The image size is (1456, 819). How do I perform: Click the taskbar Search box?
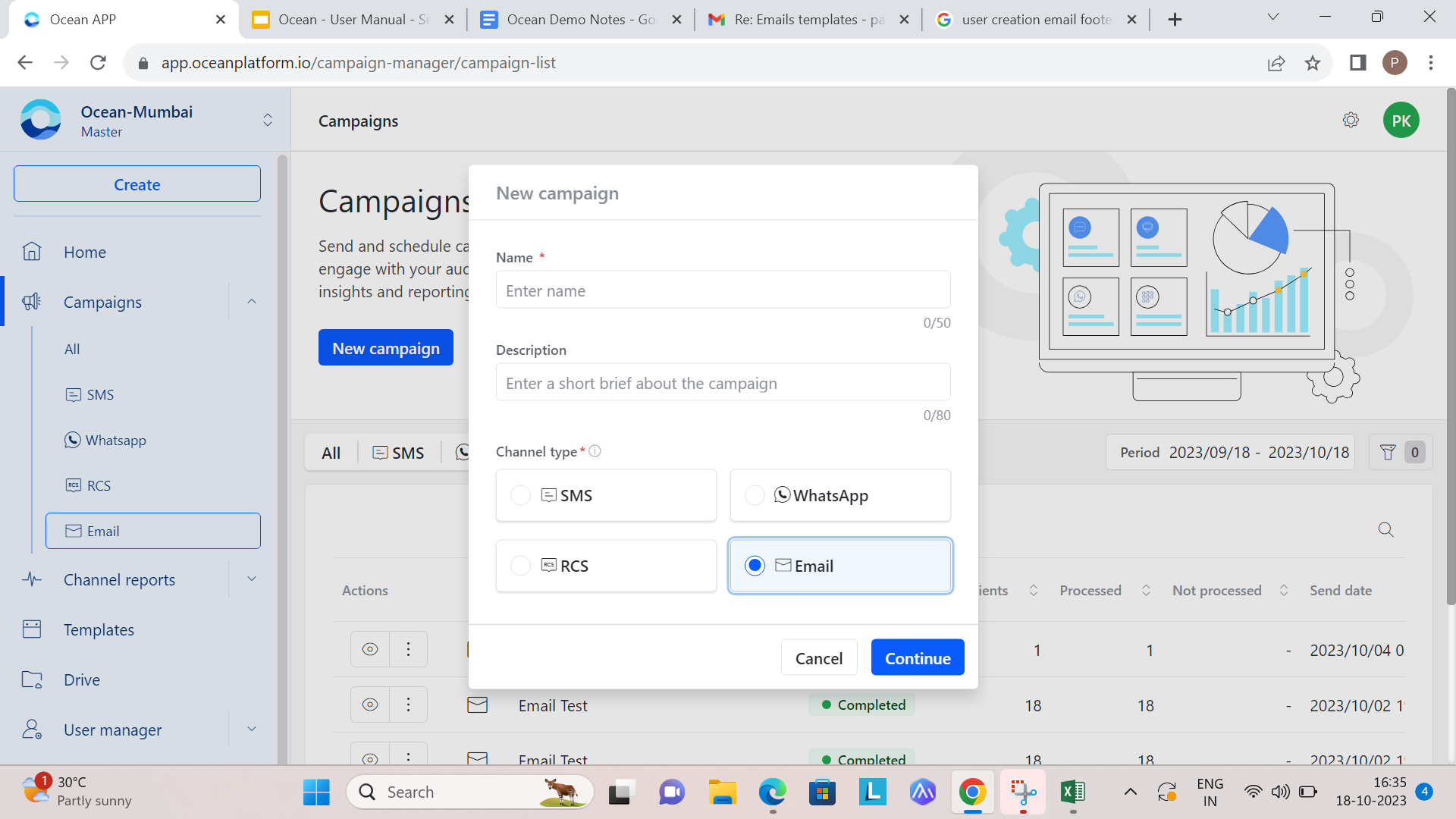(470, 792)
